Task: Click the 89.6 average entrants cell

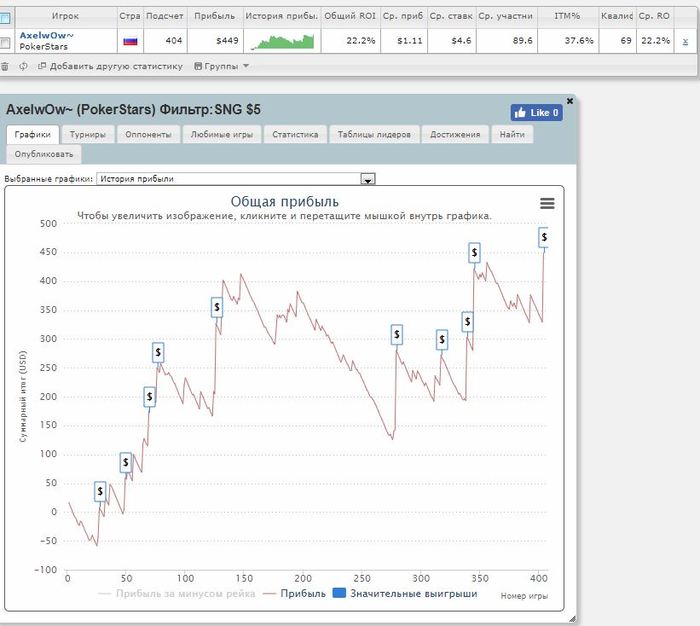Action: point(506,41)
